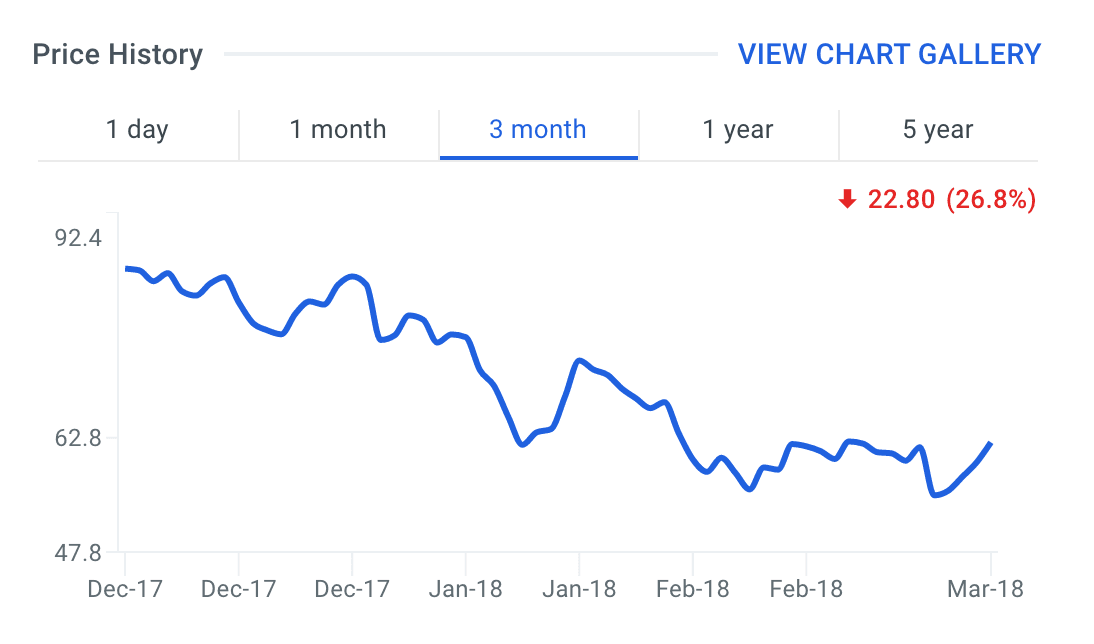Click the starting point of blue price line
This screenshot has height=644, width=1094.
126,268
